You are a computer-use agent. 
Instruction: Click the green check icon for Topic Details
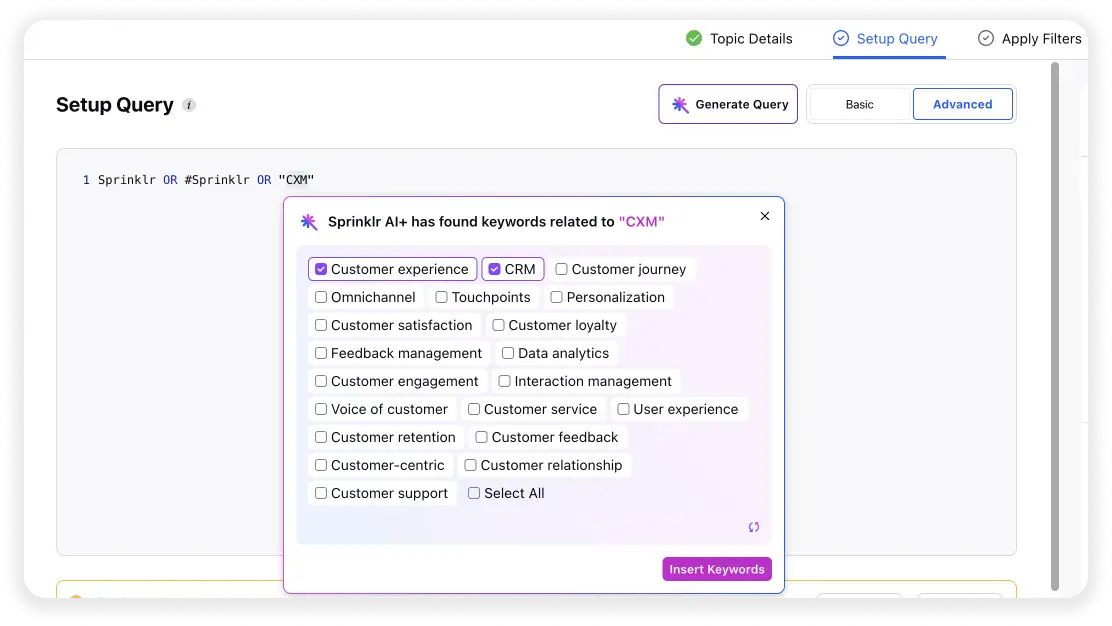point(694,38)
